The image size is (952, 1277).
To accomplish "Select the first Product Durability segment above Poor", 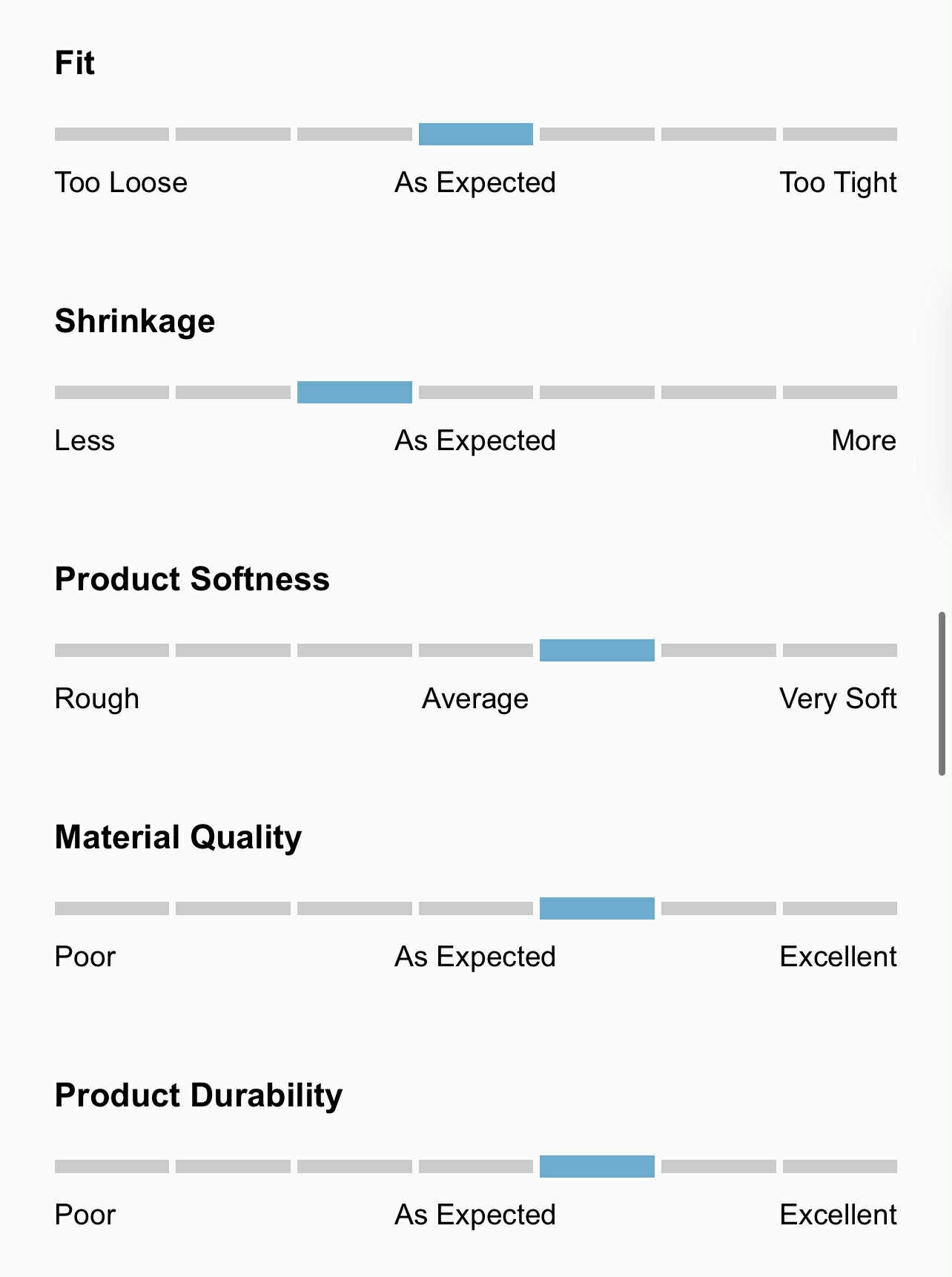I will 112,1167.
